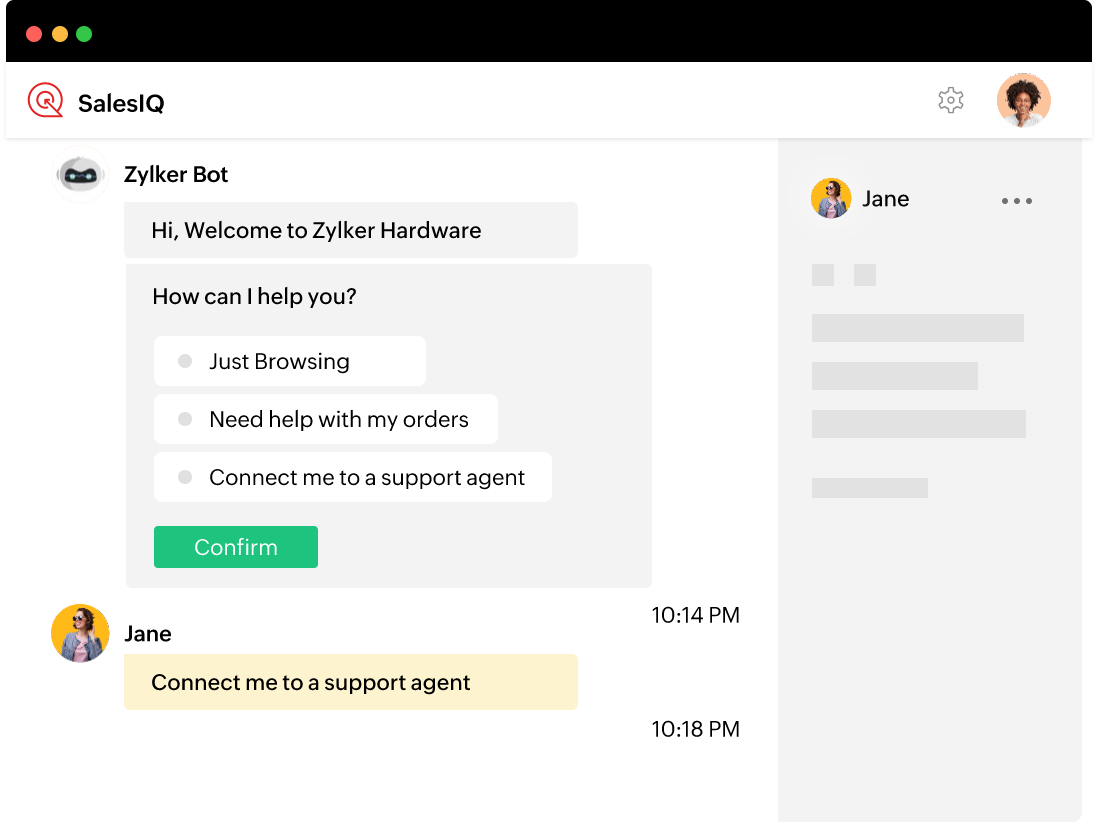This screenshot has height=832, width=1098.
Task: Click Jane's avatar beside her chat message
Action: click(x=81, y=633)
